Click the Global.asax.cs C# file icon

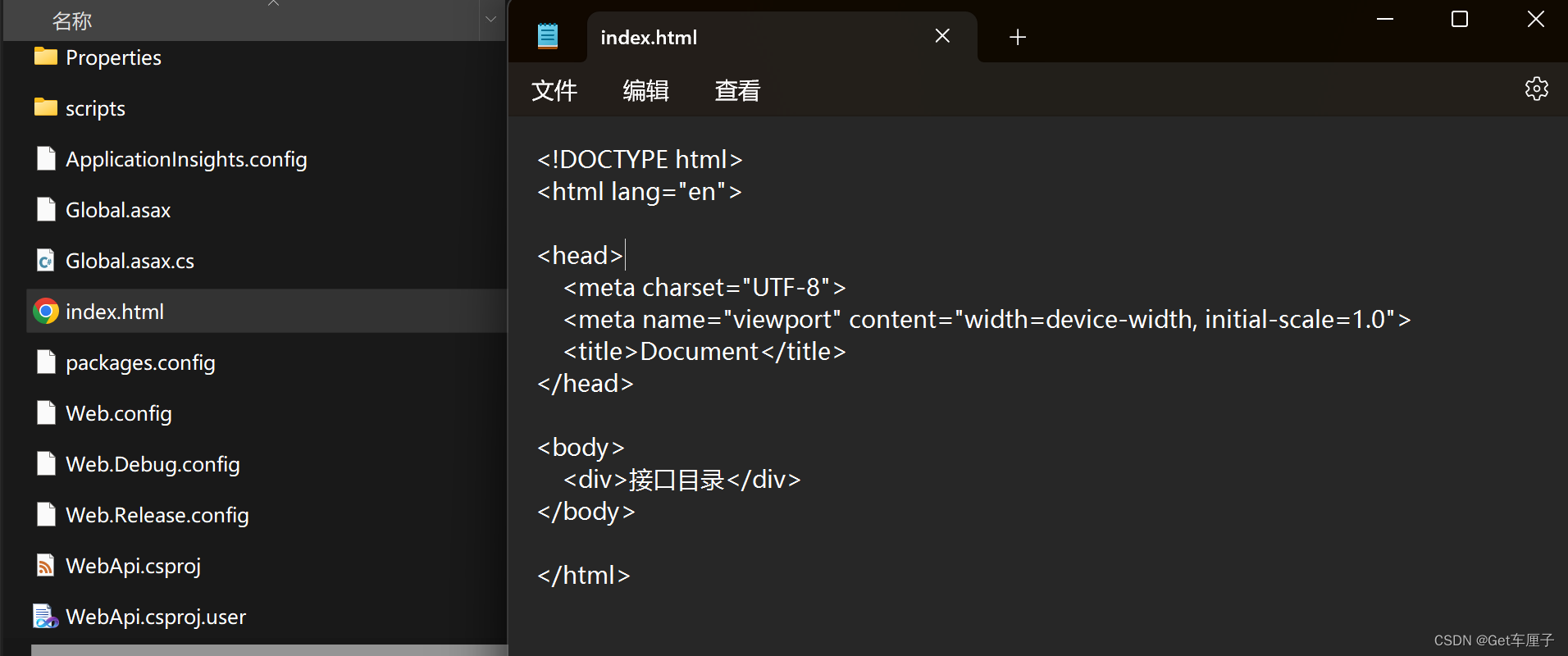(x=46, y=260)
